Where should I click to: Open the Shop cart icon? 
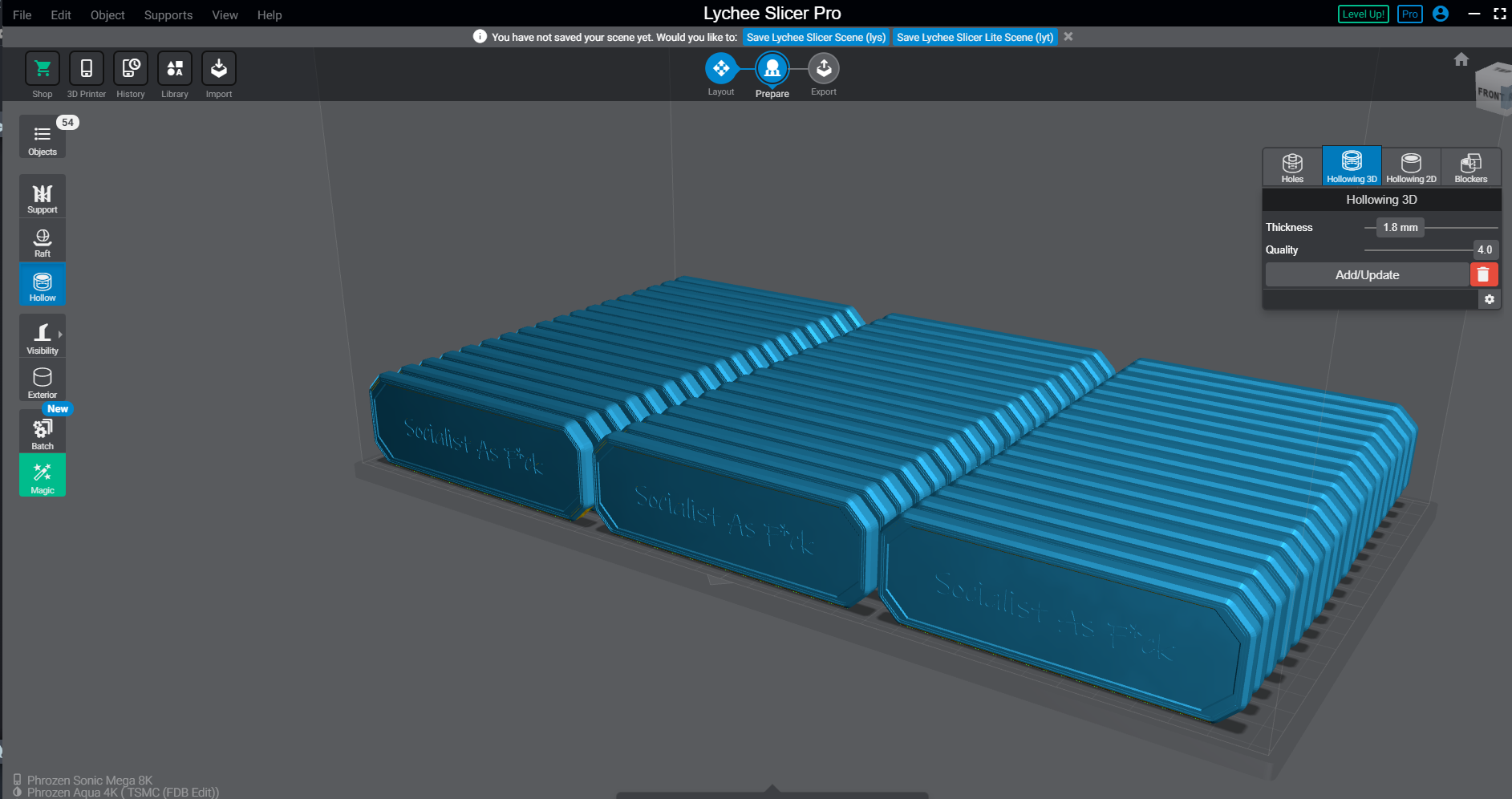tap(43, 69)
